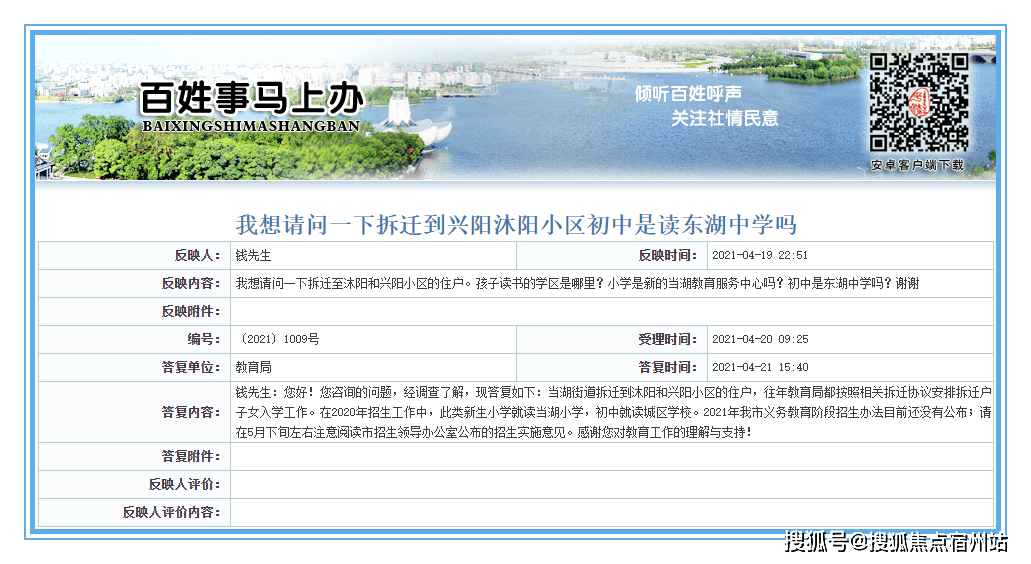The height and width of the screenshot is (564, 1031).
Task: Click the 答复时间 label
Action: coord(667,367)
